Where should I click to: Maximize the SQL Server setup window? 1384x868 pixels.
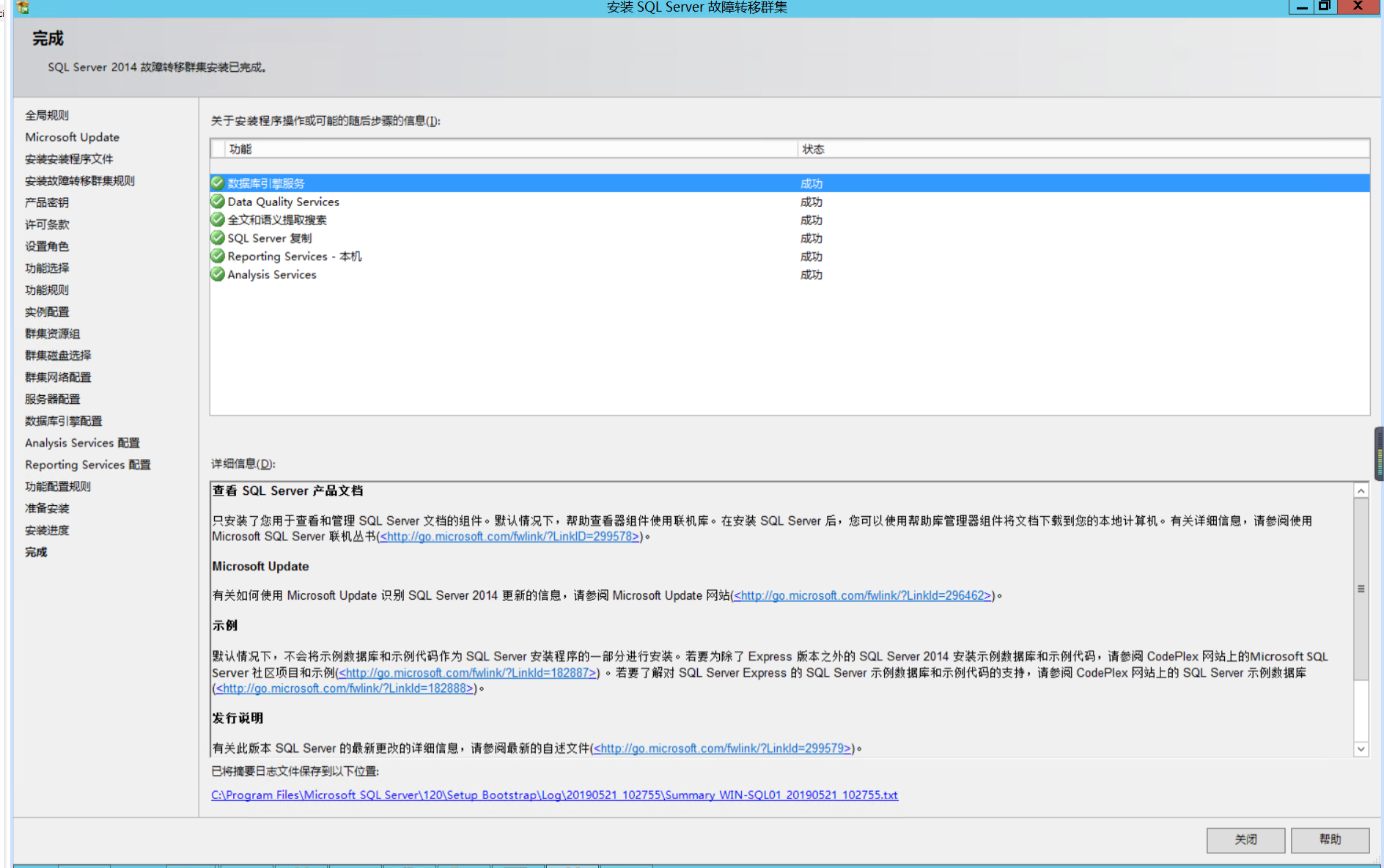click(1325, 7)
